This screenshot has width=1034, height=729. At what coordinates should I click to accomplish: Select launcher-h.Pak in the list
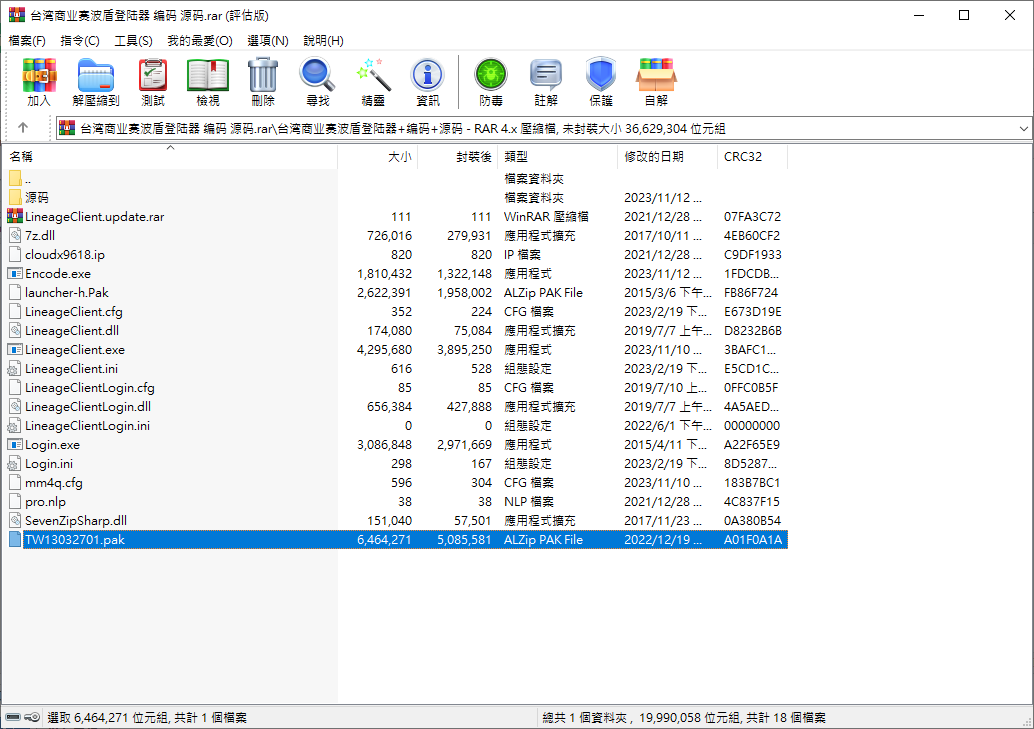click(67, 292)
